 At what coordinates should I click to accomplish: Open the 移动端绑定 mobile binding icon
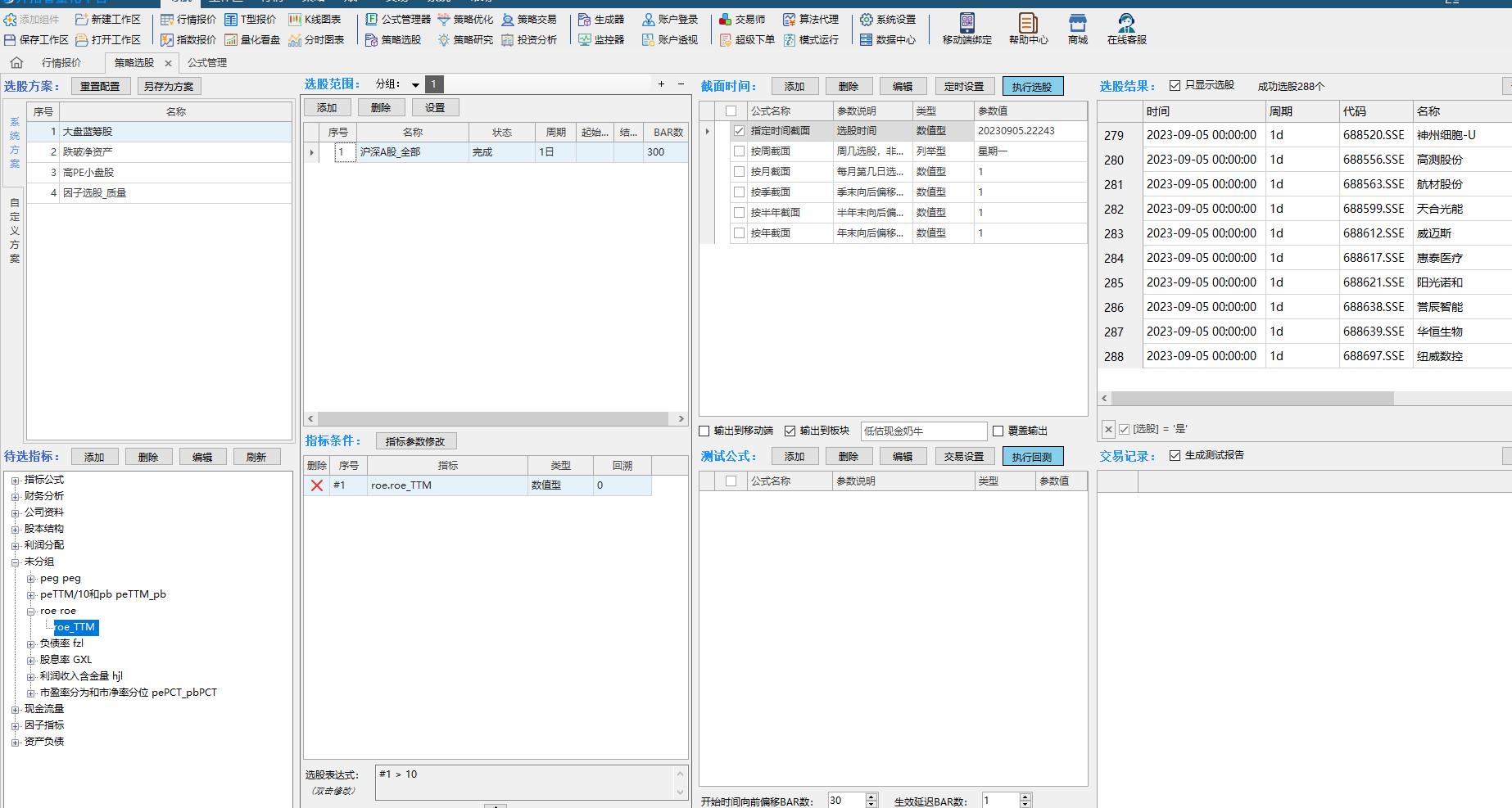tap(967, 23)
